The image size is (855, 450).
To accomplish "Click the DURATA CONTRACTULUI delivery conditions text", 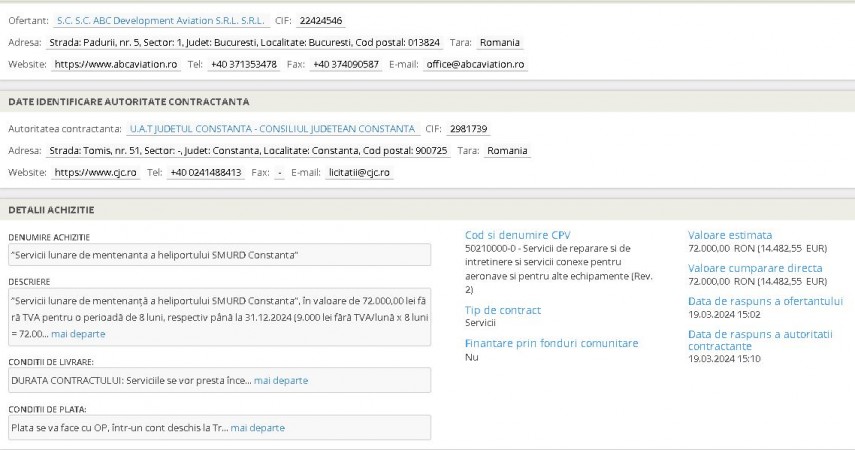I will point(131,380).
